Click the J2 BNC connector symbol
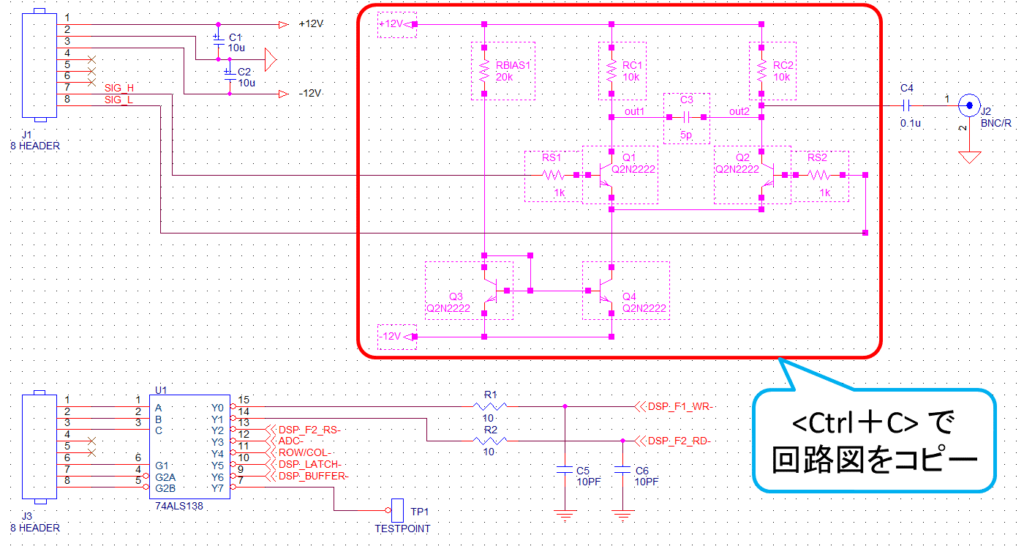The width and height of the screenshot is (1024, 549). (x=968, y=103)
